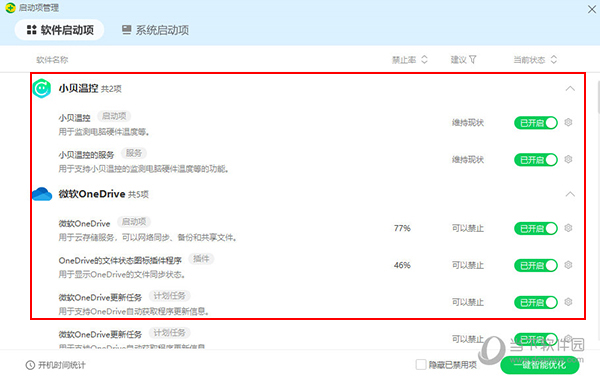Open 开机时间统计 link
The width and height of the screenshot is (600, 379).
pyautogui.click(x=62, y=365)
